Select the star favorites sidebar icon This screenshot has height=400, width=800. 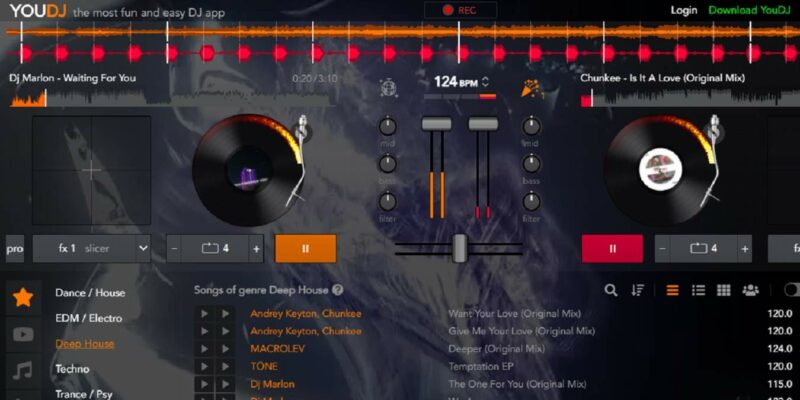point(23,297)
